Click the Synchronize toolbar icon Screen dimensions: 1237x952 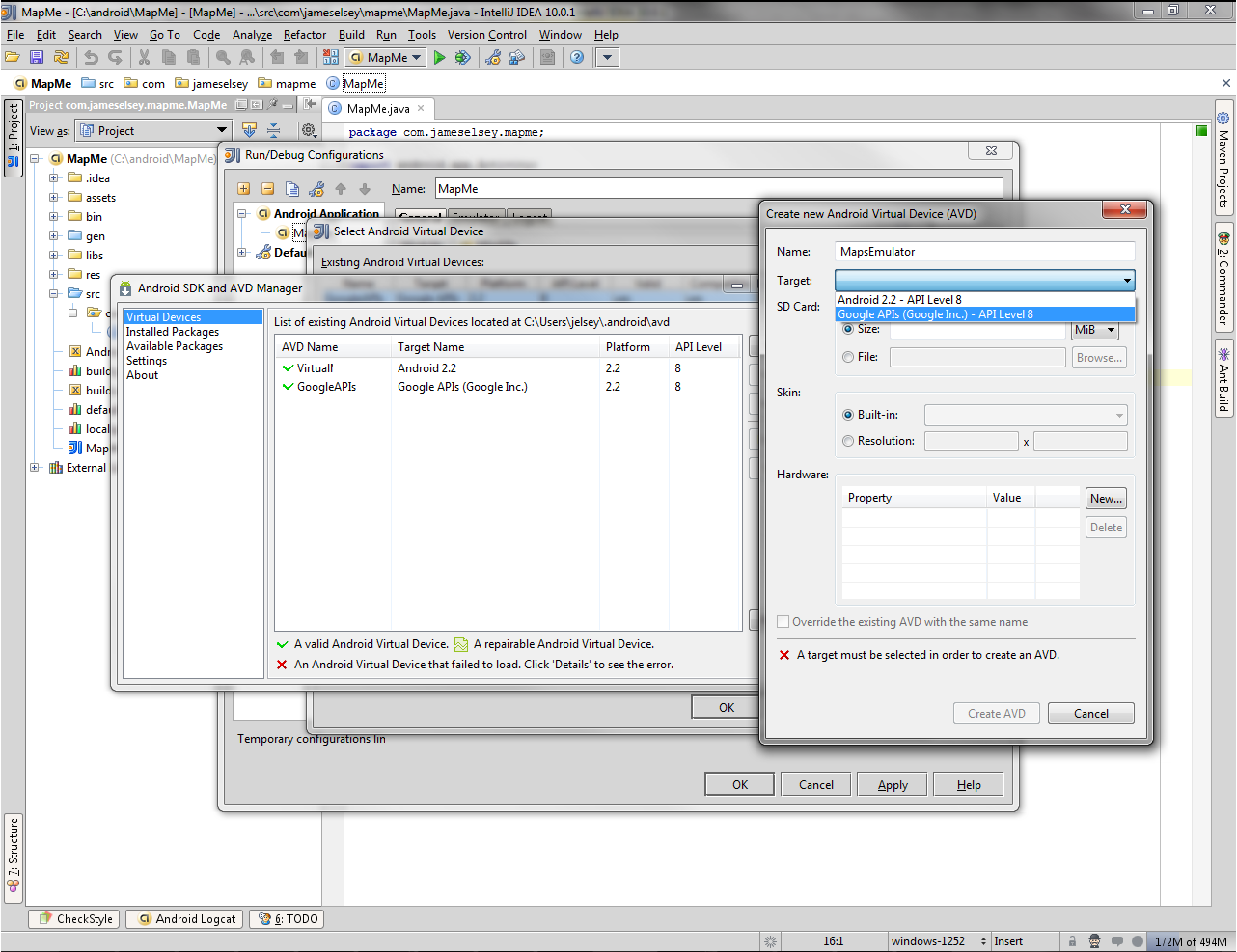[x=62, y=58]
